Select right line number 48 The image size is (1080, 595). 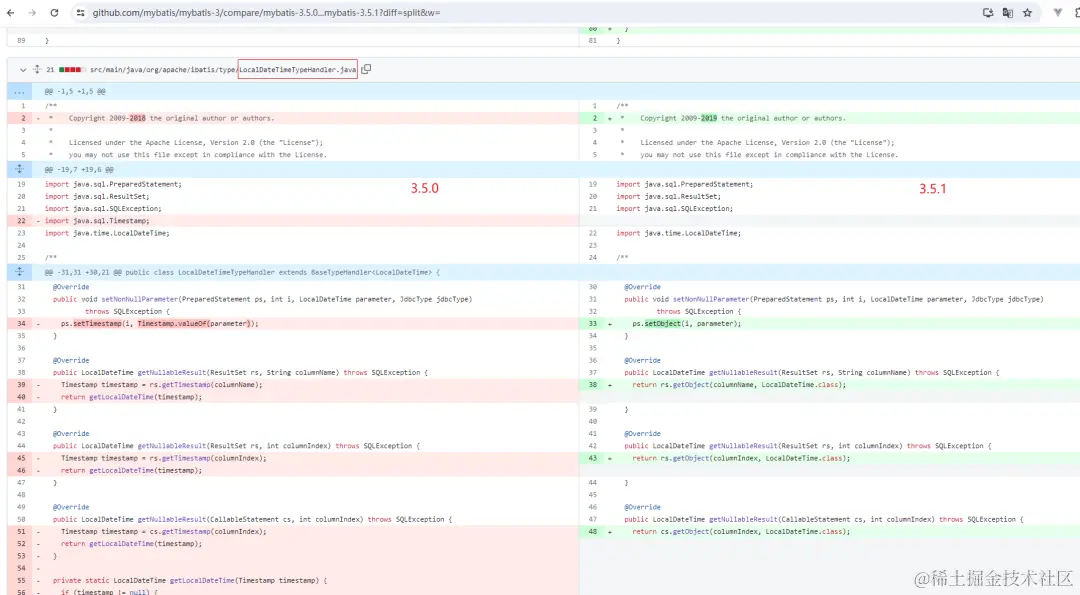pyautogui.click(x=593, y=532)
